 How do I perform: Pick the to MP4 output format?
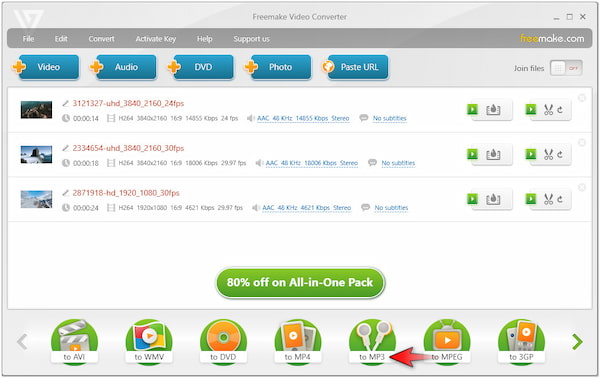pyautogui.click(x=298, y=342)
